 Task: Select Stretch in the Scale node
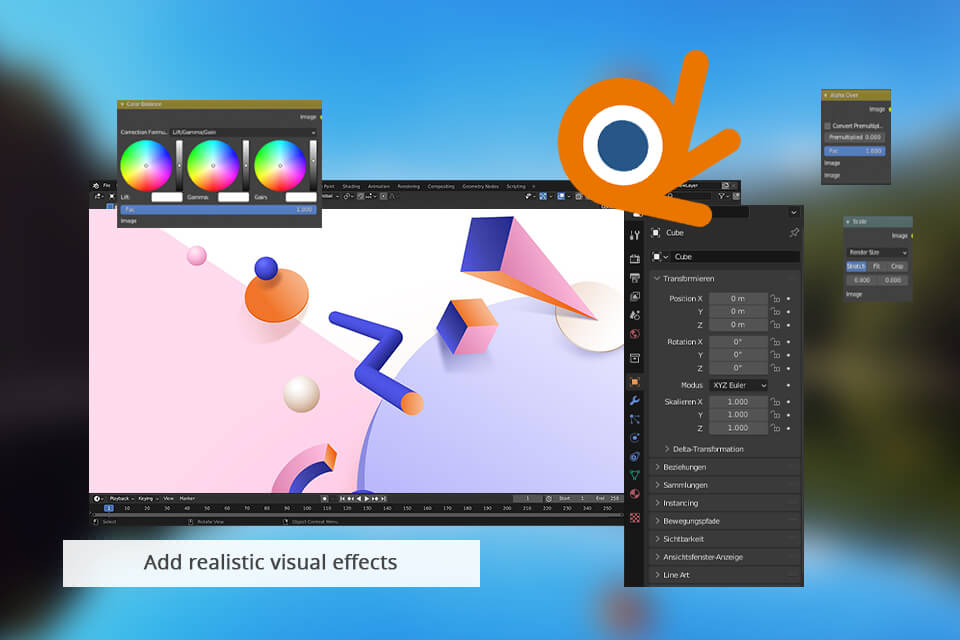(856, 266)
